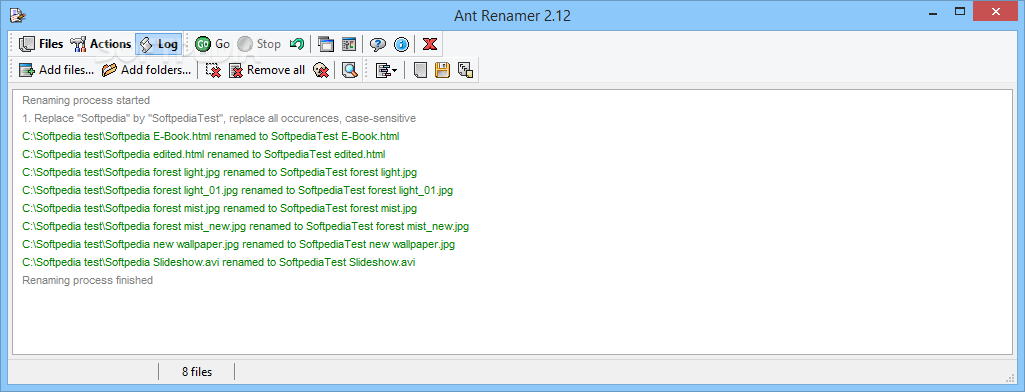Toggle always-on-top window icon
This screenshot has width=1025, height=392.
326,44
